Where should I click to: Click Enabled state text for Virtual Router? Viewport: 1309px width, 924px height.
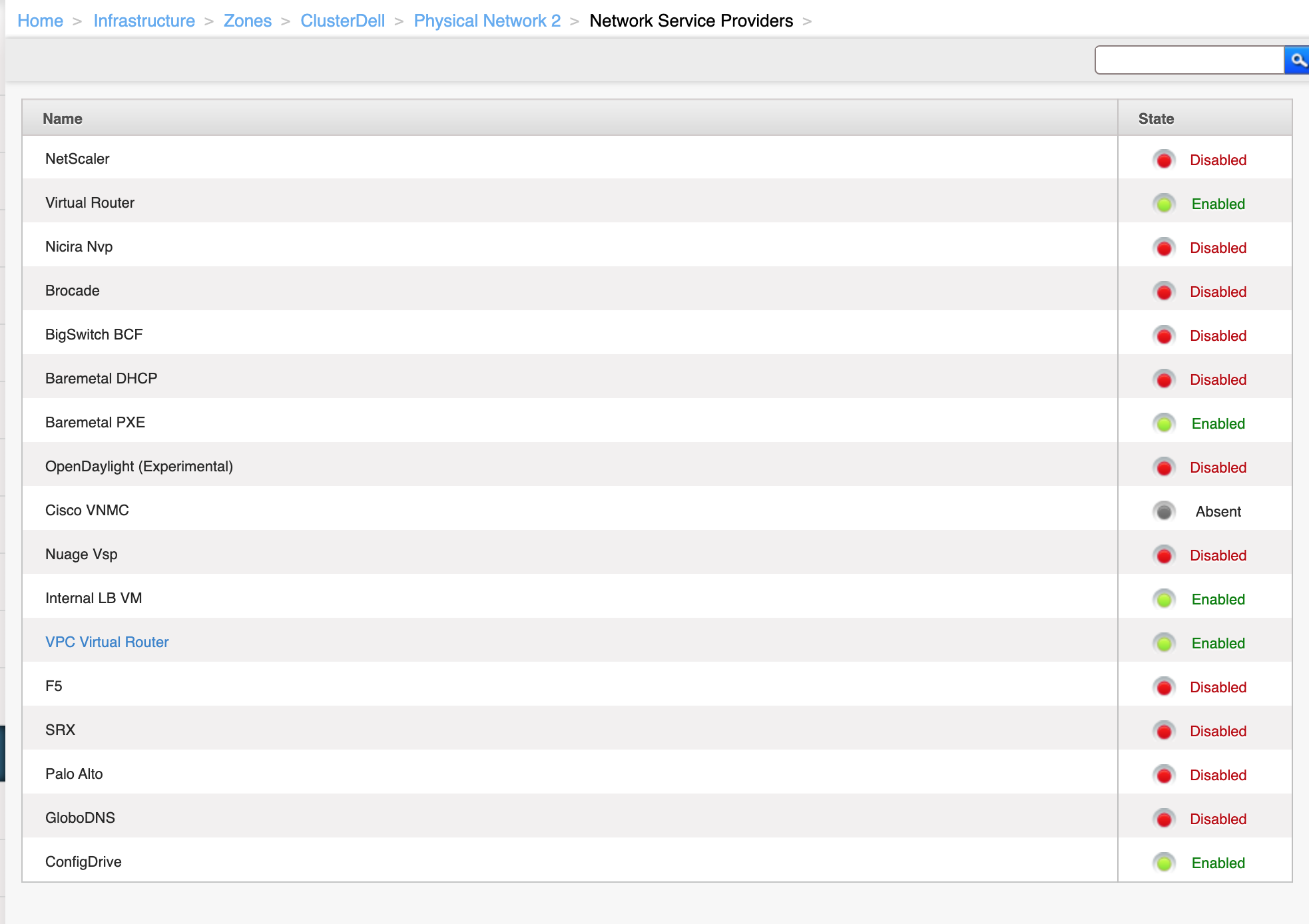click(1218, 204)
